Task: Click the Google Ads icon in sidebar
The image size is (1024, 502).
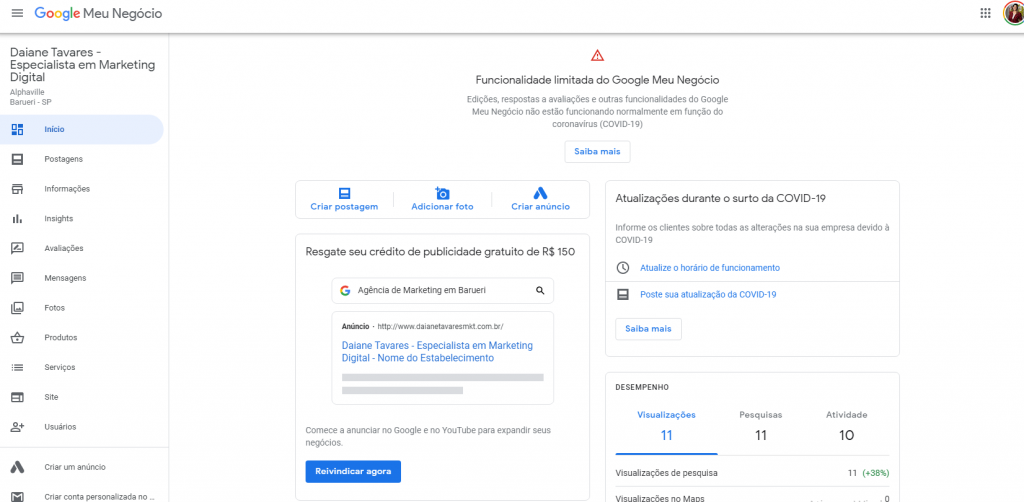Action: click(x=18, y=467)
